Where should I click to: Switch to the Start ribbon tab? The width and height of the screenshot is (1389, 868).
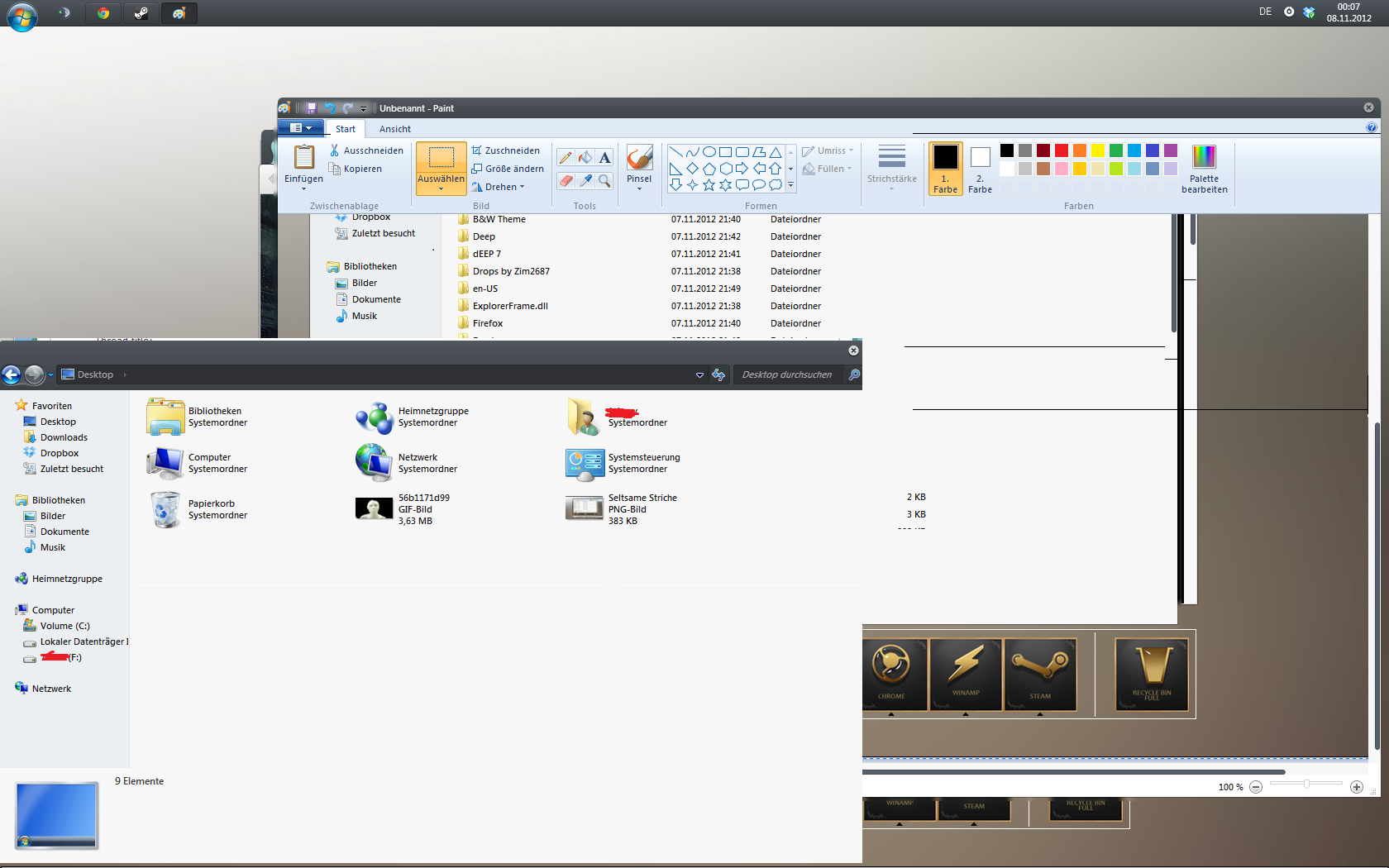[x=346, y=129]
